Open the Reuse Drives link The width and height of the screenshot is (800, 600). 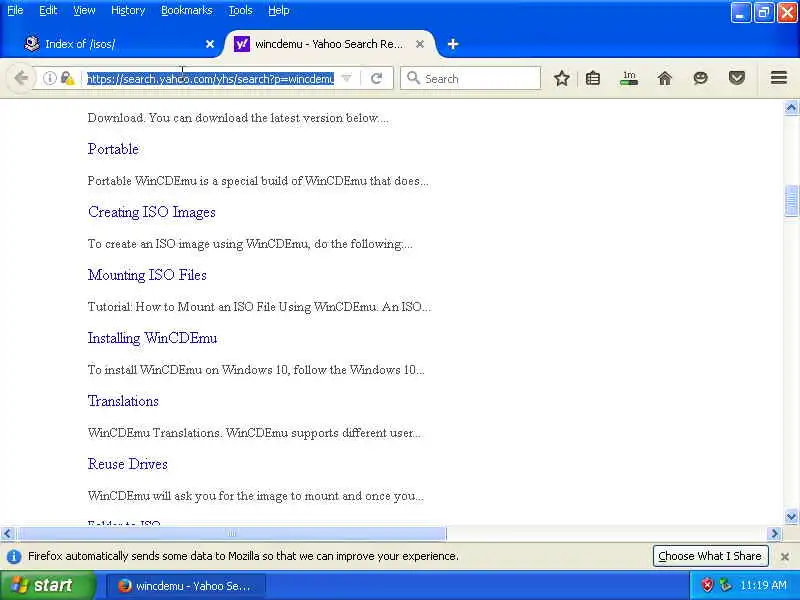(x=128, y=464)
